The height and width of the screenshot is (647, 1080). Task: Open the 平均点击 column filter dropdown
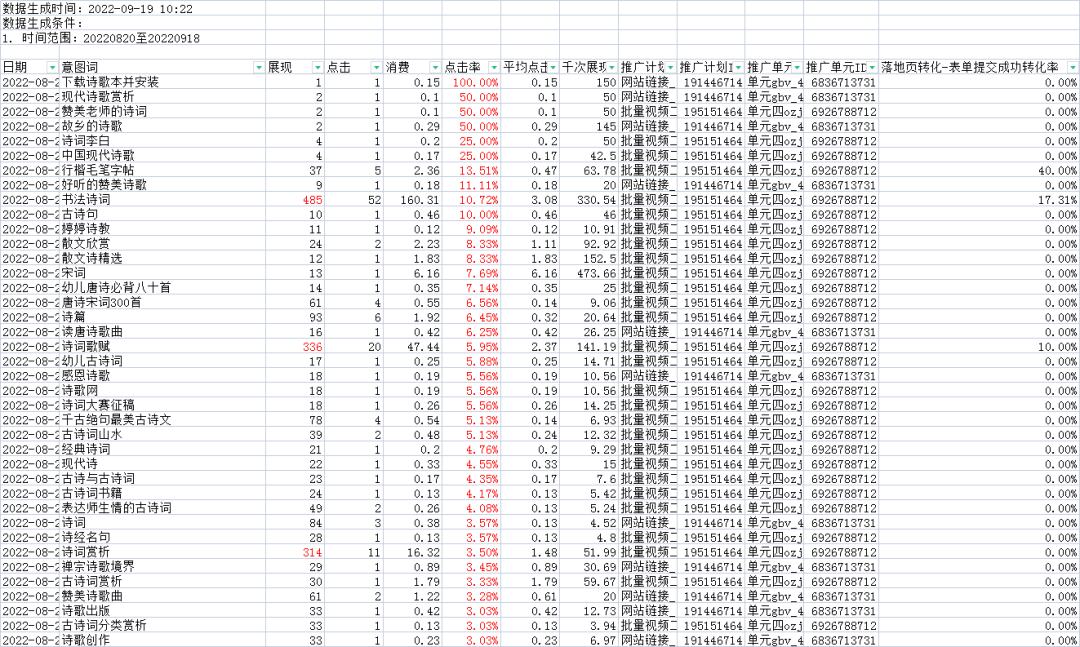point(552,67)
